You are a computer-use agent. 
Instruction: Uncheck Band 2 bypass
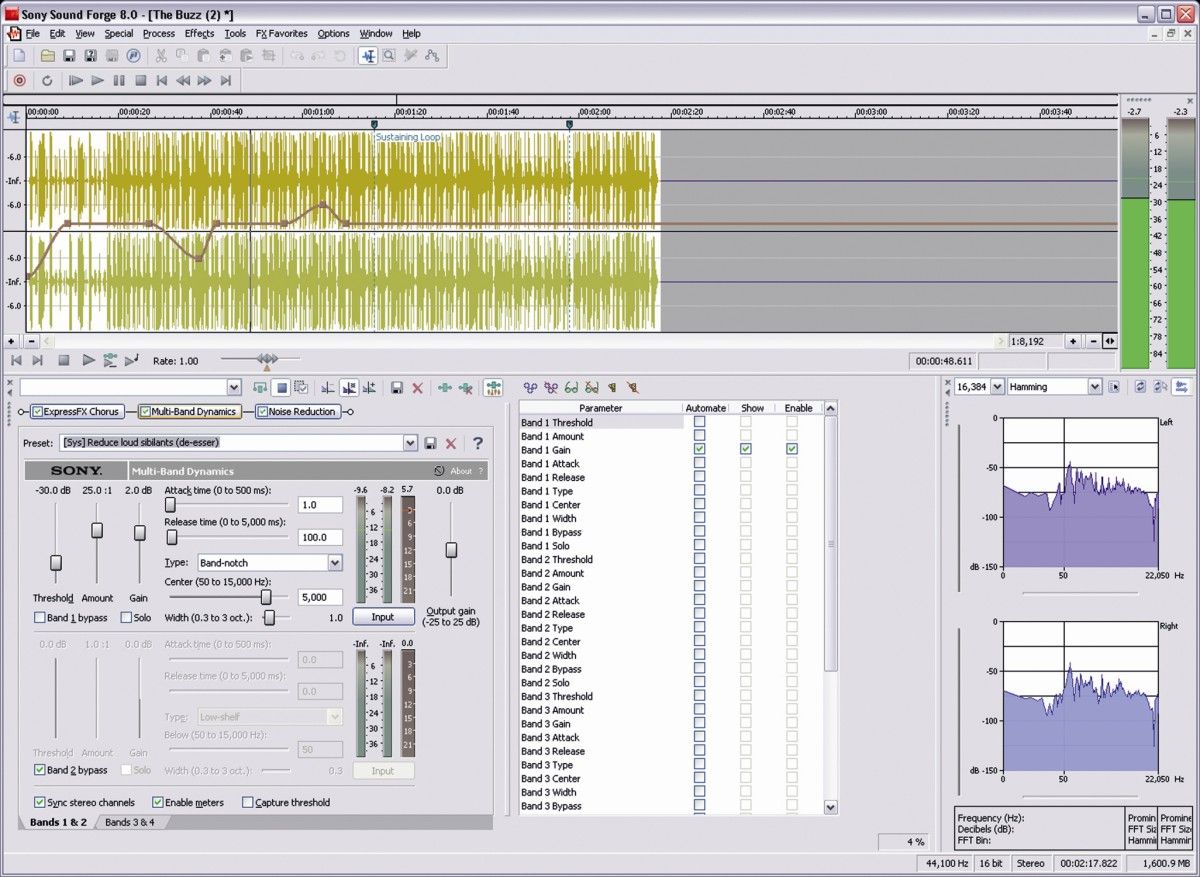40,770
